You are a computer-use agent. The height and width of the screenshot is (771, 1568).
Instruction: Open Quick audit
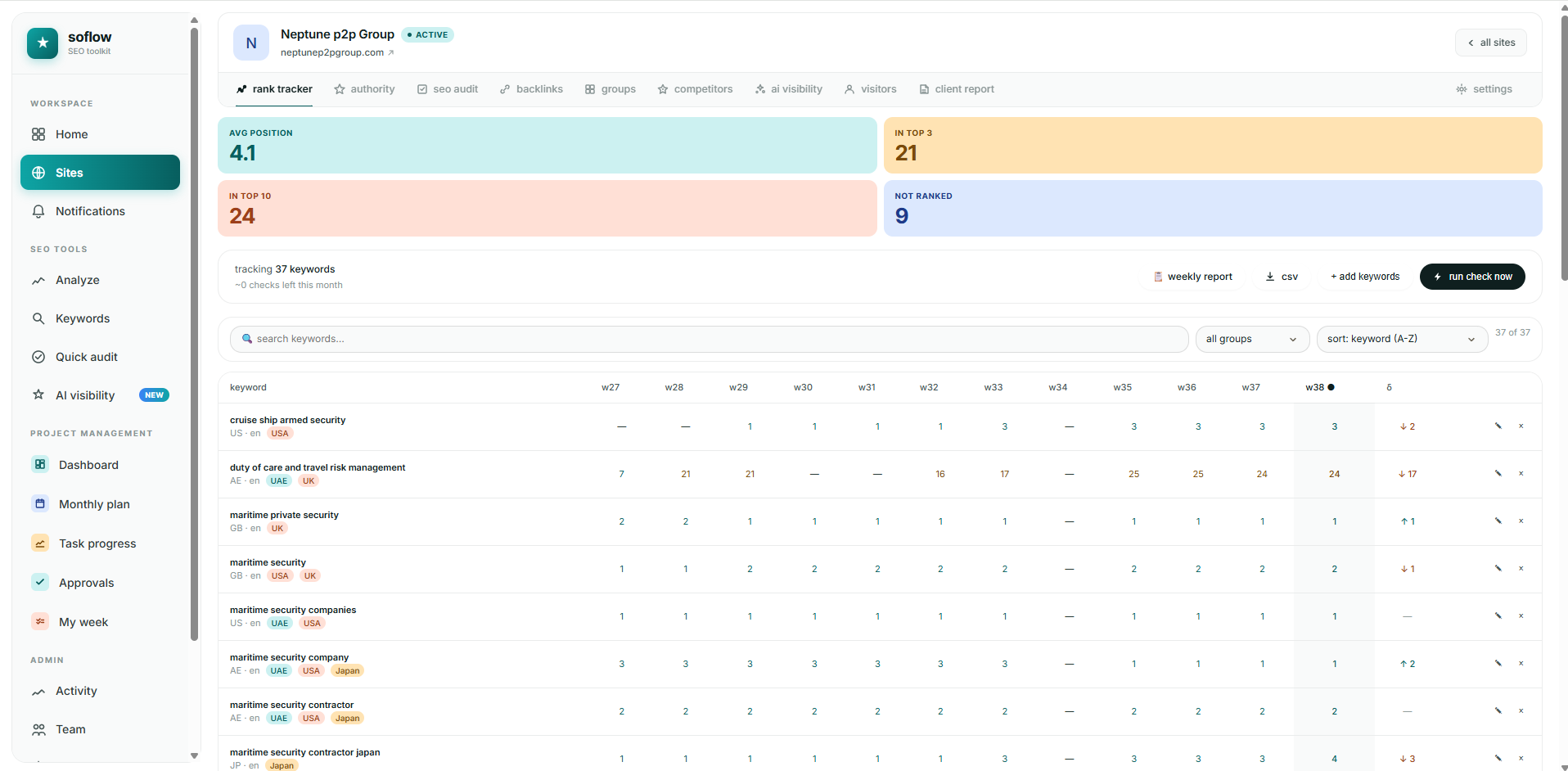100,357
